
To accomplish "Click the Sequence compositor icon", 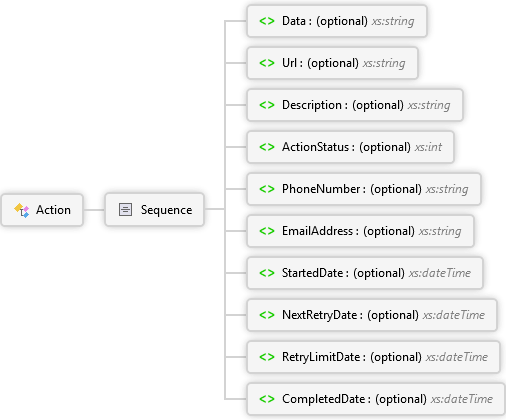I will pyautogui.click(x=125, y=210).
